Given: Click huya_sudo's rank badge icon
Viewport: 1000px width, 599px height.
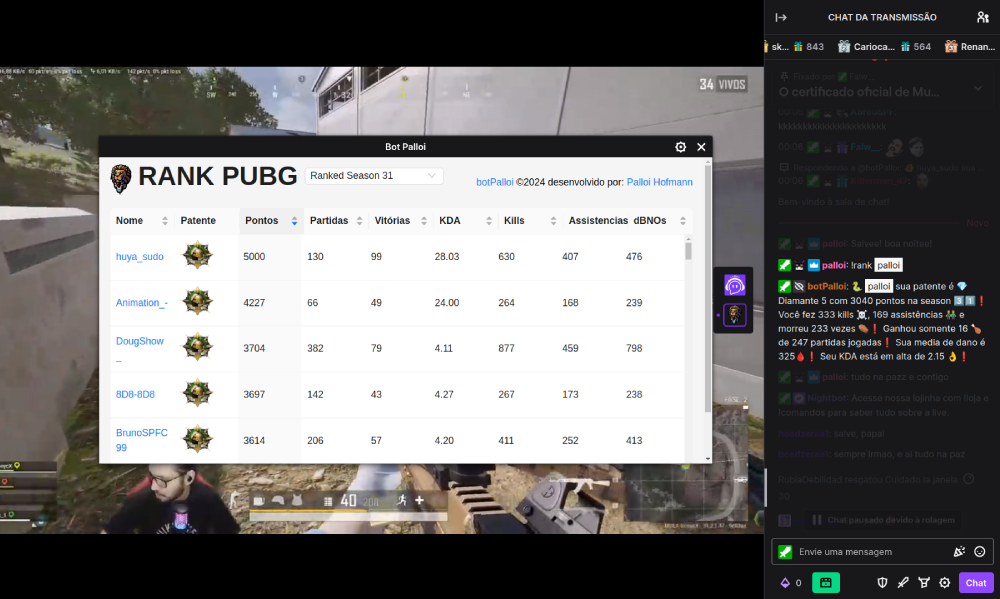Looking at the screenshot, I should 197,255.
